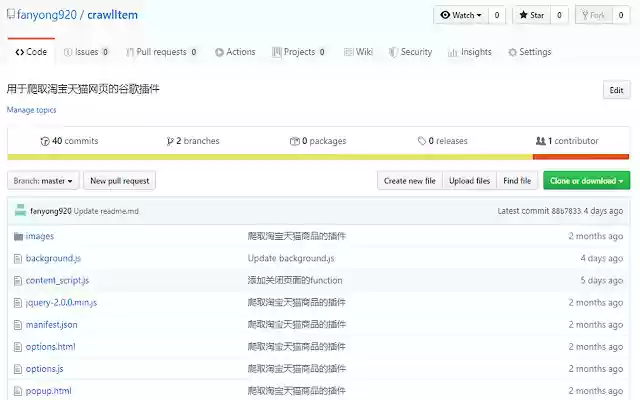Click the New pull request button
The image size is (640, 400).
point(120,181)
